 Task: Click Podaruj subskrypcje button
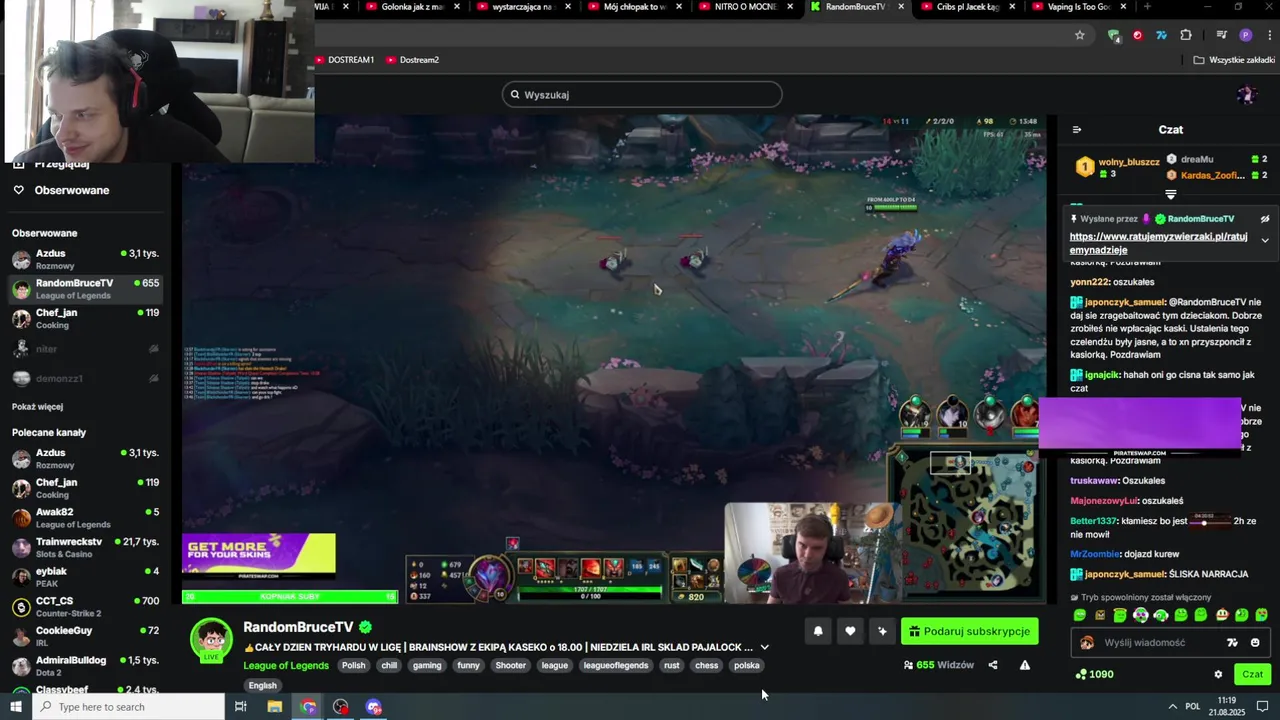pyautogui.click(x=969, y=631)
